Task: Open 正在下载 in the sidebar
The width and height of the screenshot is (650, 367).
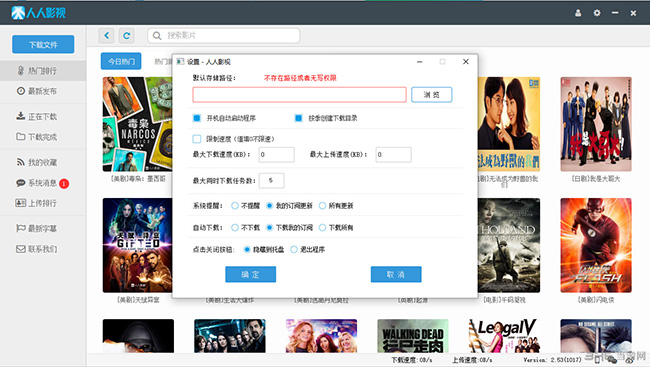Action: point(43,117)
